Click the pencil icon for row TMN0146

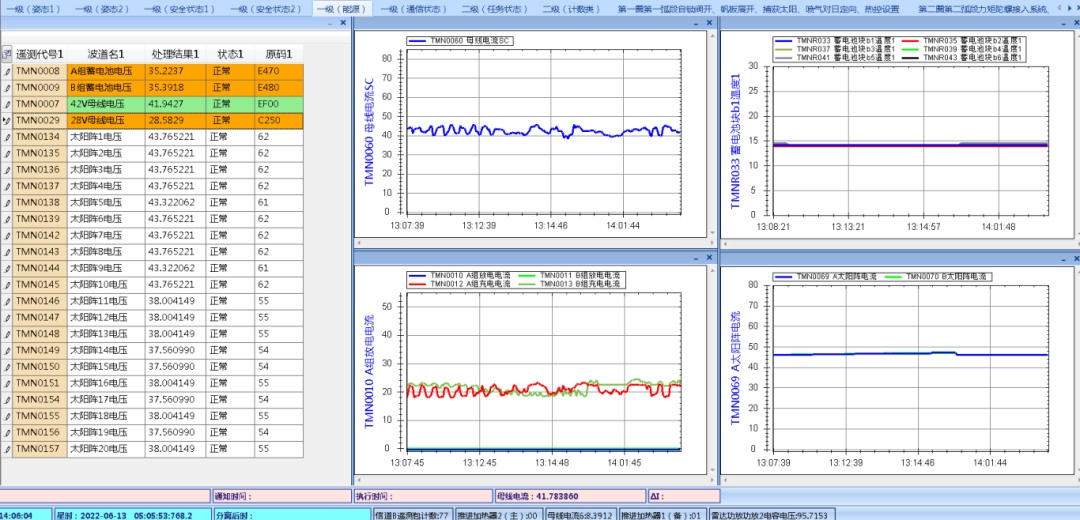6,301
